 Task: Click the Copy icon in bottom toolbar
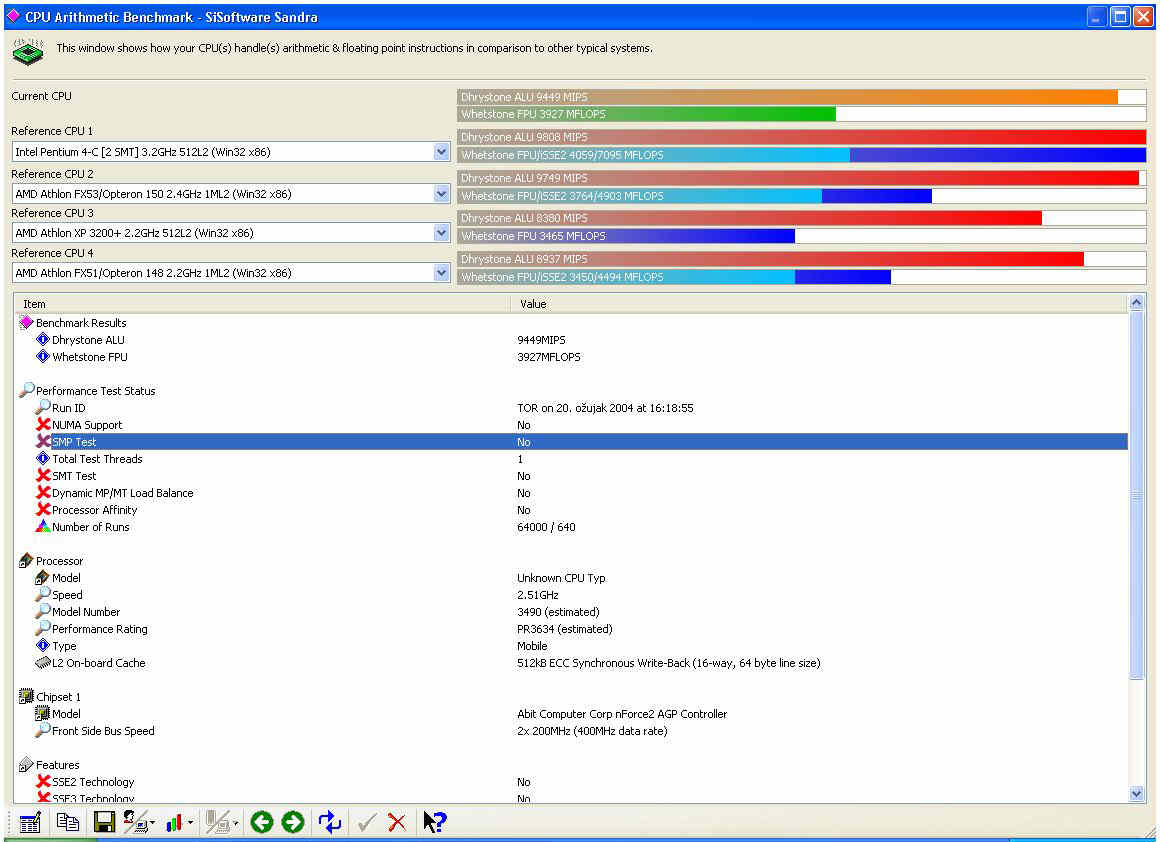click(67, 822)
